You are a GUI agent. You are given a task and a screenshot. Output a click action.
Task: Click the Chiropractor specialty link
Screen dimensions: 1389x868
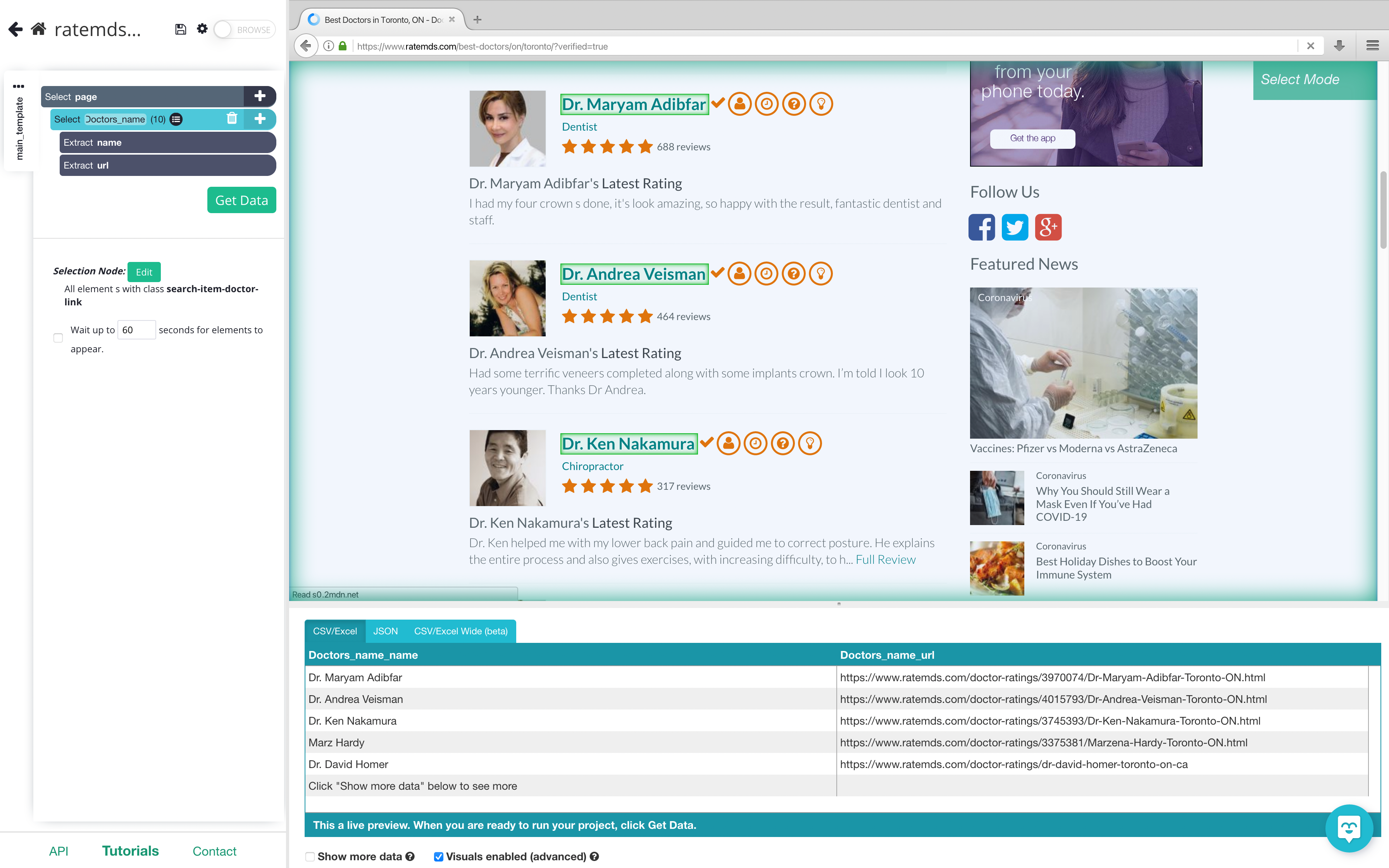click(x=592, y=466)
